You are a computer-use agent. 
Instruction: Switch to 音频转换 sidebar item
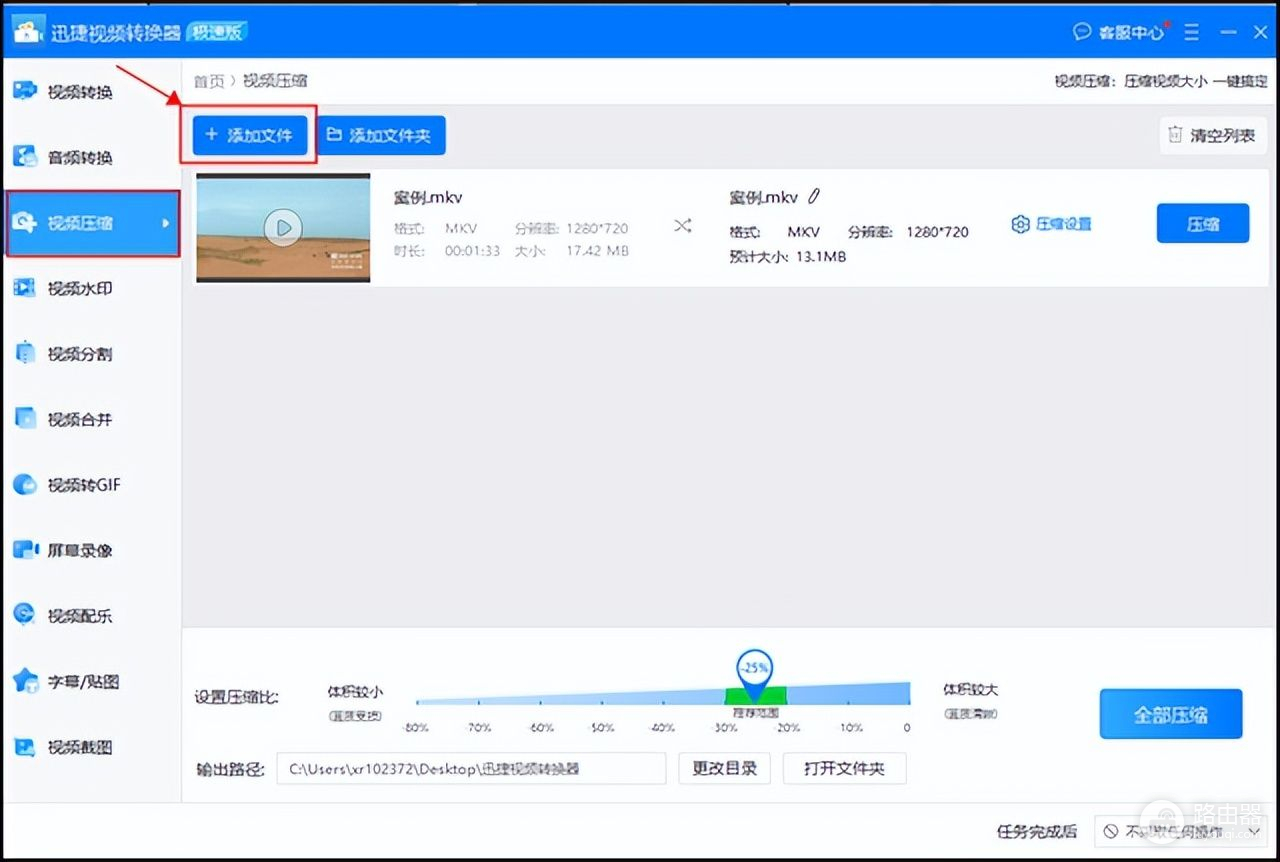(80, 157)
